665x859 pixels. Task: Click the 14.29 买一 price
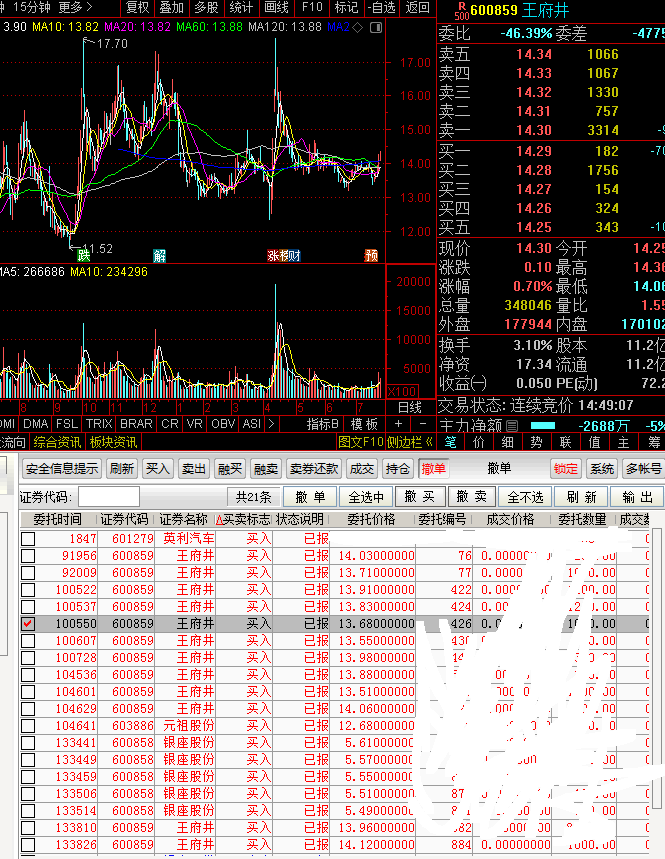(534, 151)
